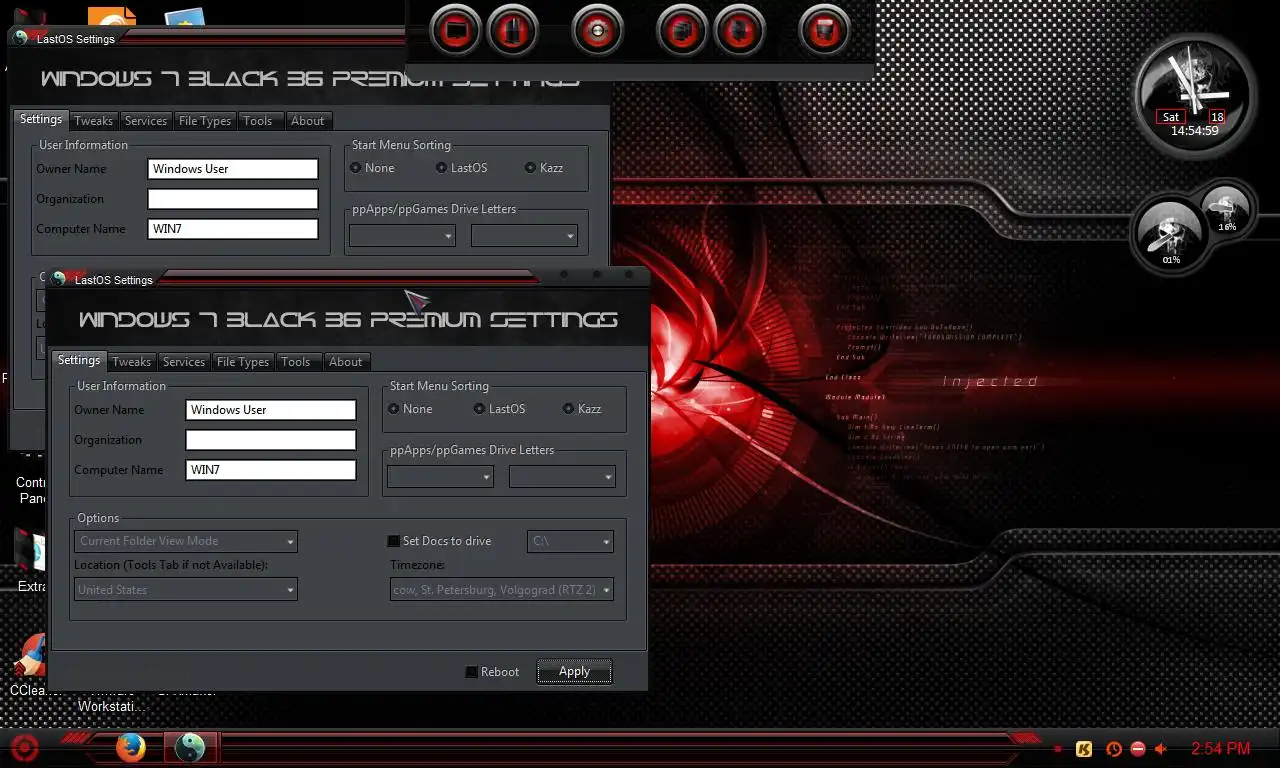
Task: Click the Owner Name field in the back window
Action: tap(233, 169)
